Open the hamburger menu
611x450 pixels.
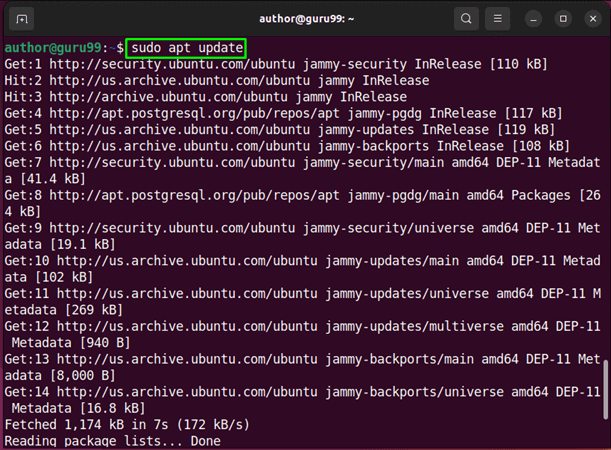tap(497, 19)
